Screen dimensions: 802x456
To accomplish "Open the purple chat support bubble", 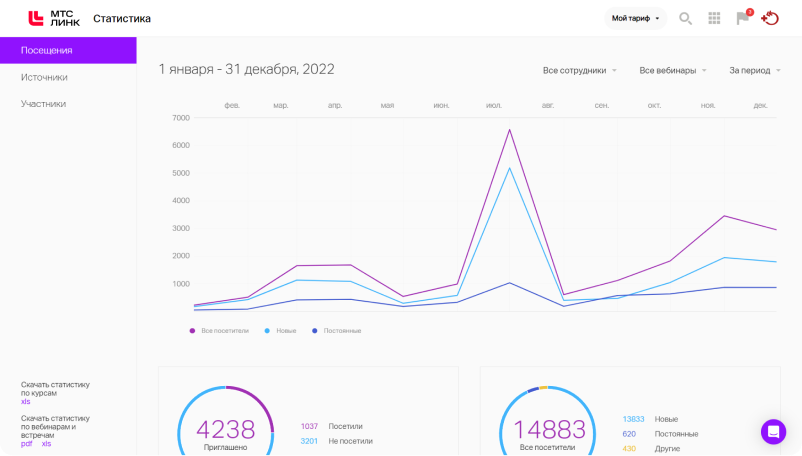I will [x=773, y=432].
